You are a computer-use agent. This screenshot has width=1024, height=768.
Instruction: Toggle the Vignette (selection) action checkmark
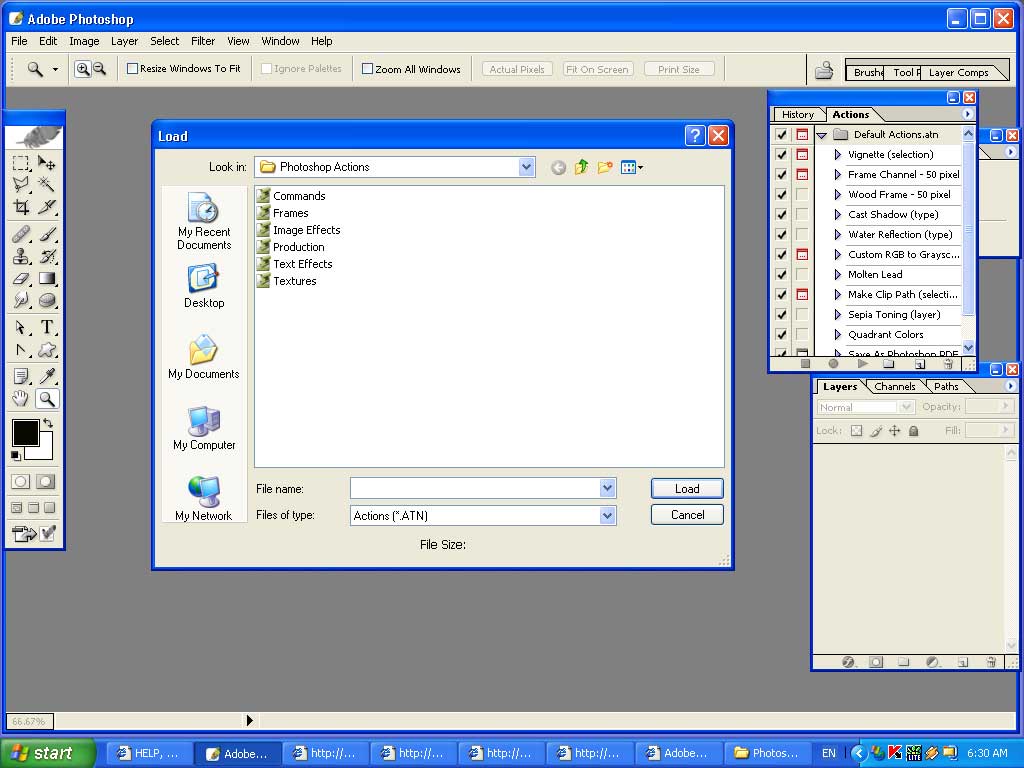781,155
